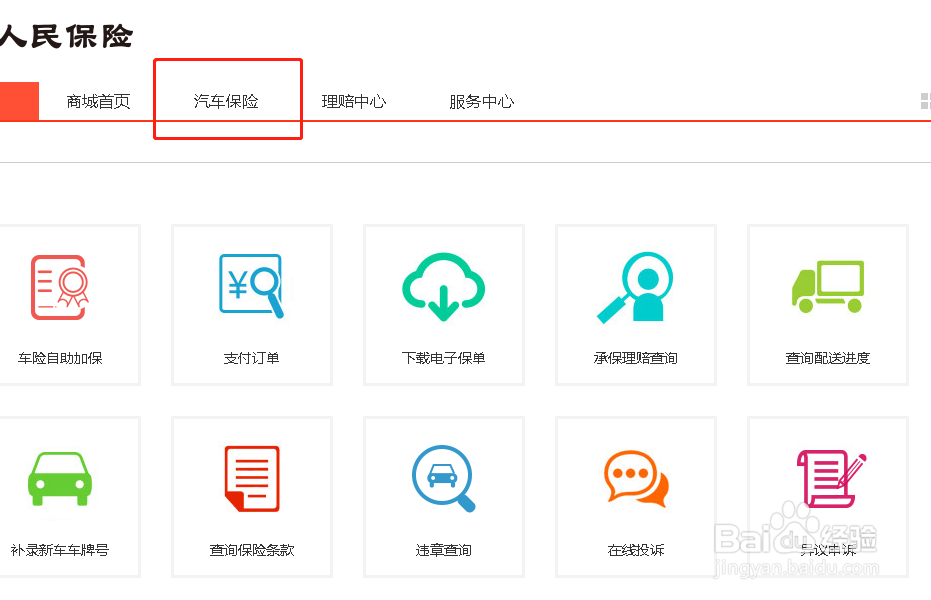931x600 pixels.
Task: Click the person search icon for 承保理赔查询
Action: 635,287
